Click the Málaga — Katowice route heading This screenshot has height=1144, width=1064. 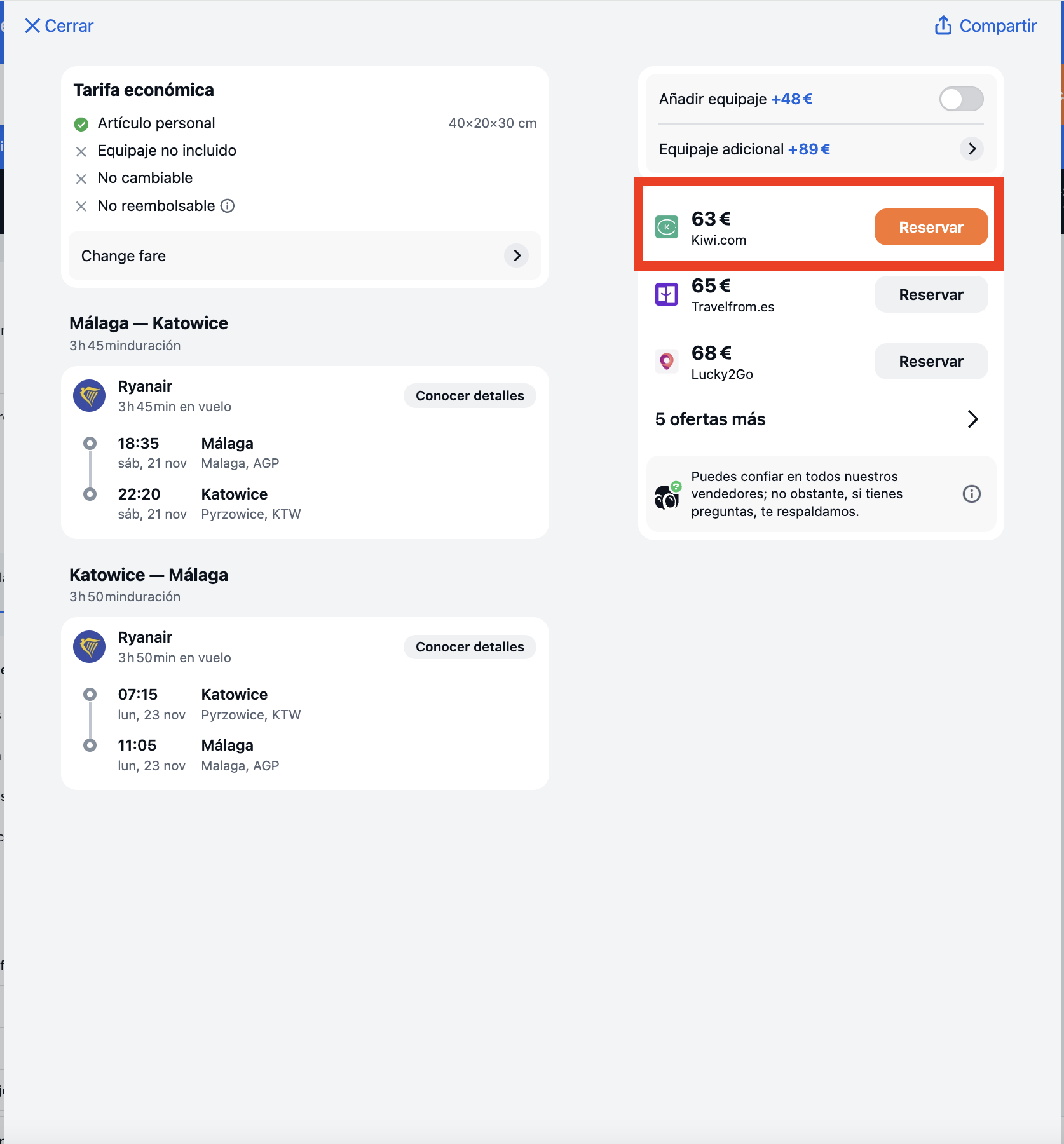click(x=149, y=323)
